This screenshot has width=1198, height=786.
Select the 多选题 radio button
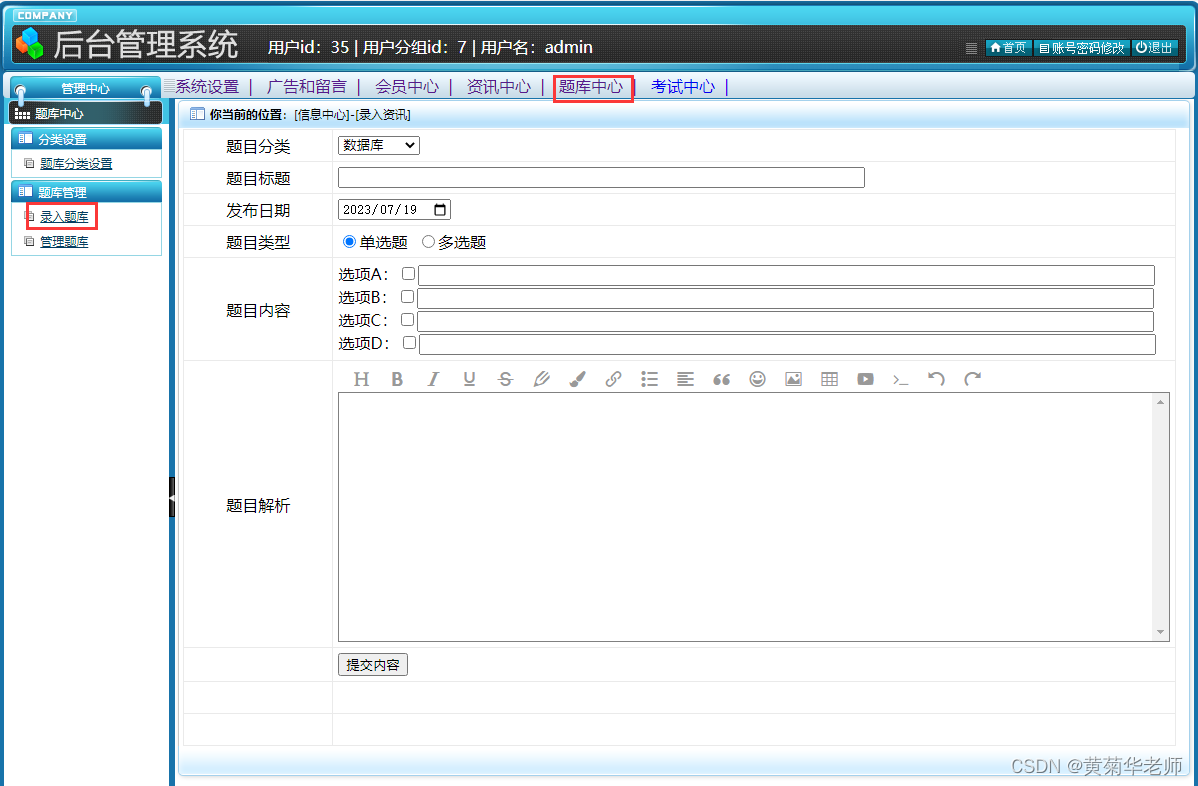(427, 241)
